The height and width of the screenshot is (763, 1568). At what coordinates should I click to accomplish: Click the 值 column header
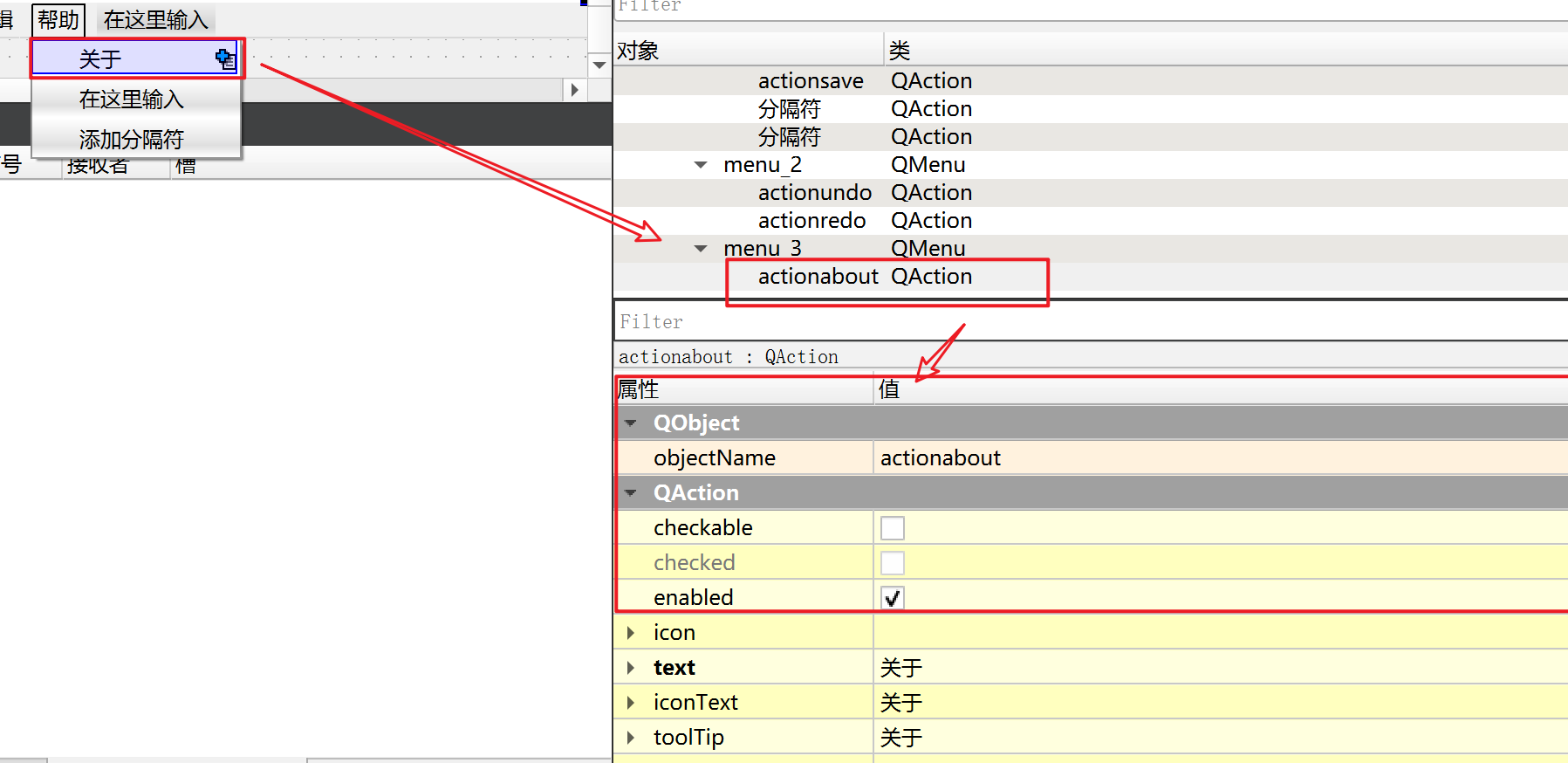point(1222,389)
